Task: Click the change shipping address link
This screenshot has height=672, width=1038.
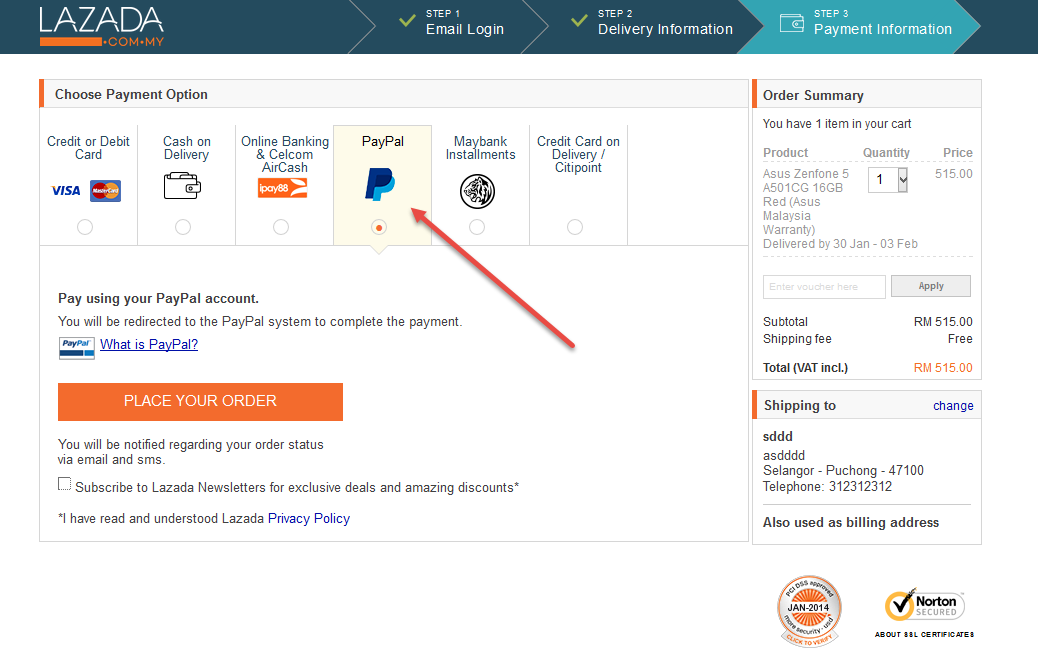Action: pos(953,406)
